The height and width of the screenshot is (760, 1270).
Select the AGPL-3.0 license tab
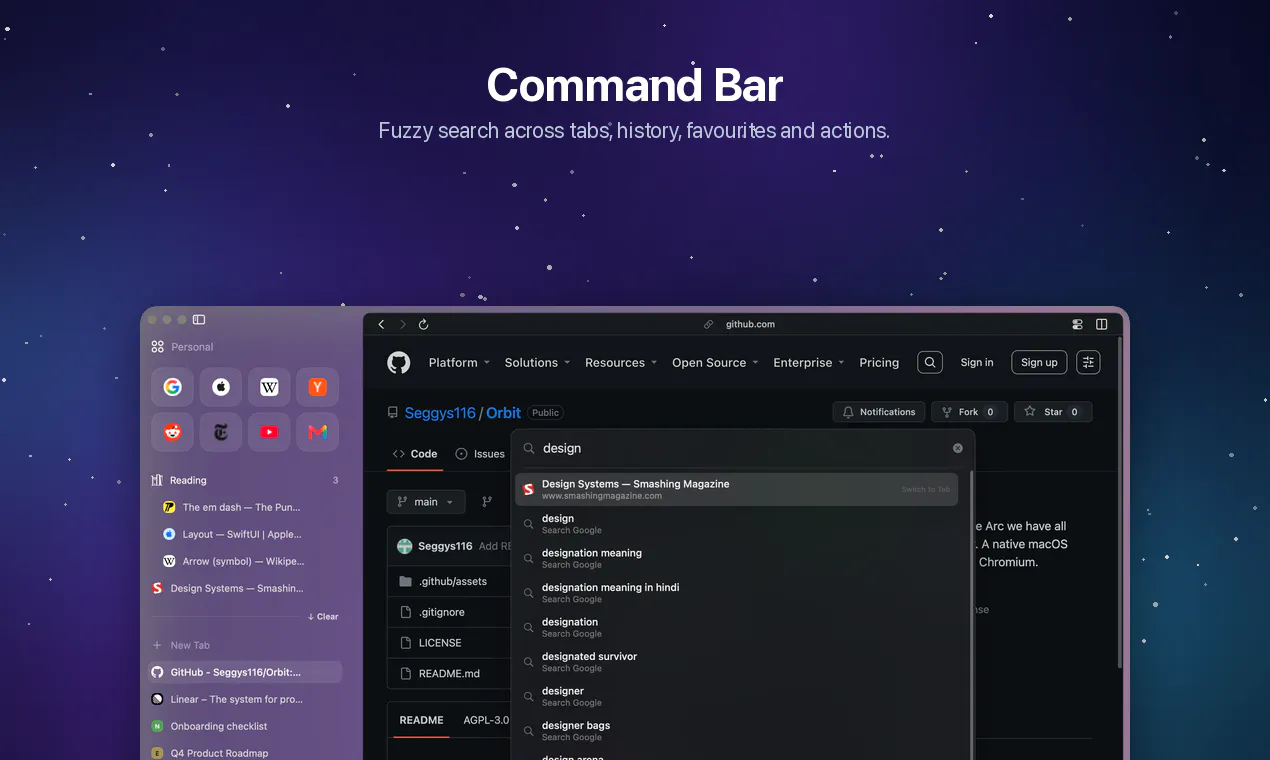click(x=486, y=720)
